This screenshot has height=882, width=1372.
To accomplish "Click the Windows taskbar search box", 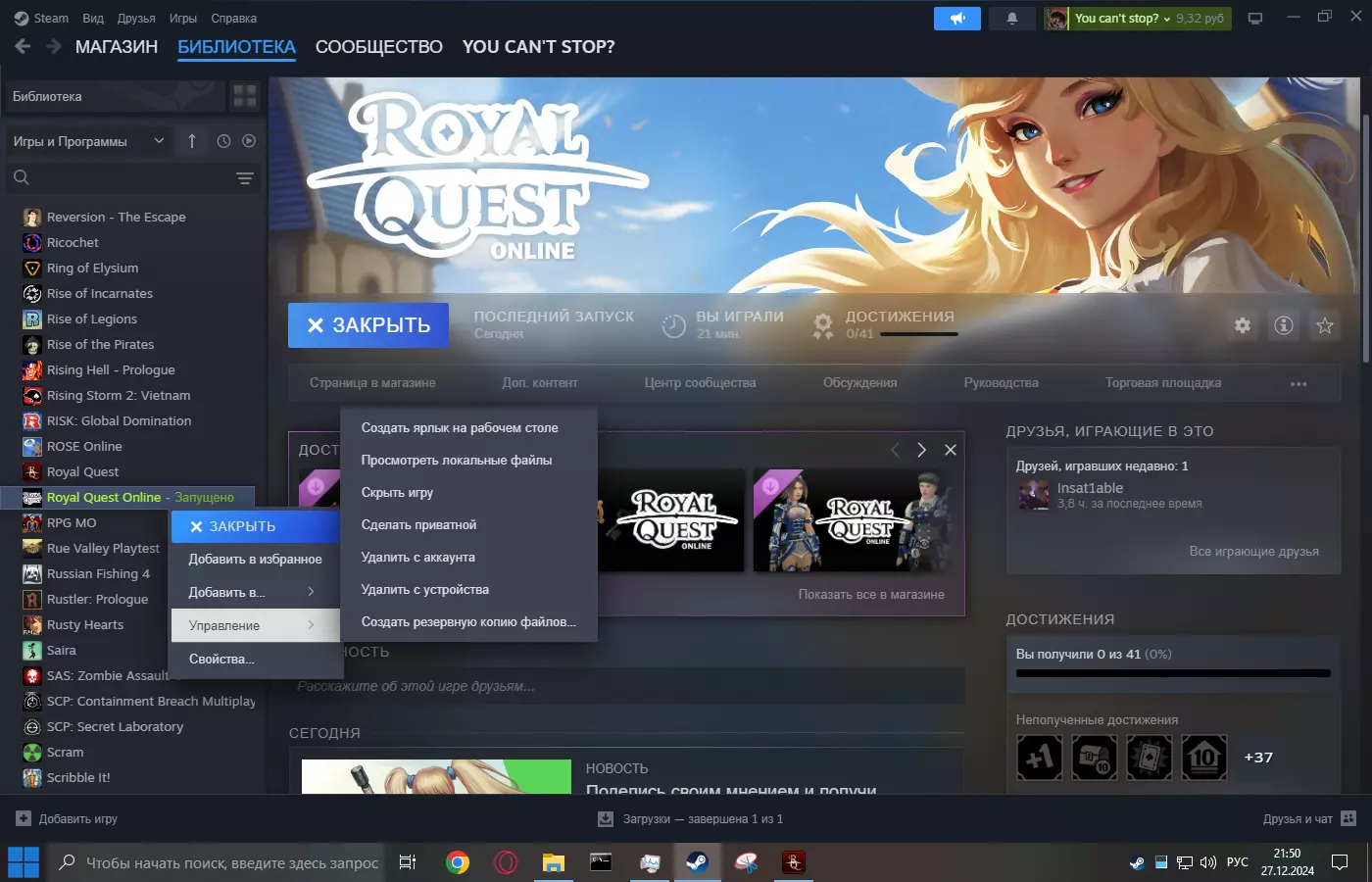I will point(218,862).
